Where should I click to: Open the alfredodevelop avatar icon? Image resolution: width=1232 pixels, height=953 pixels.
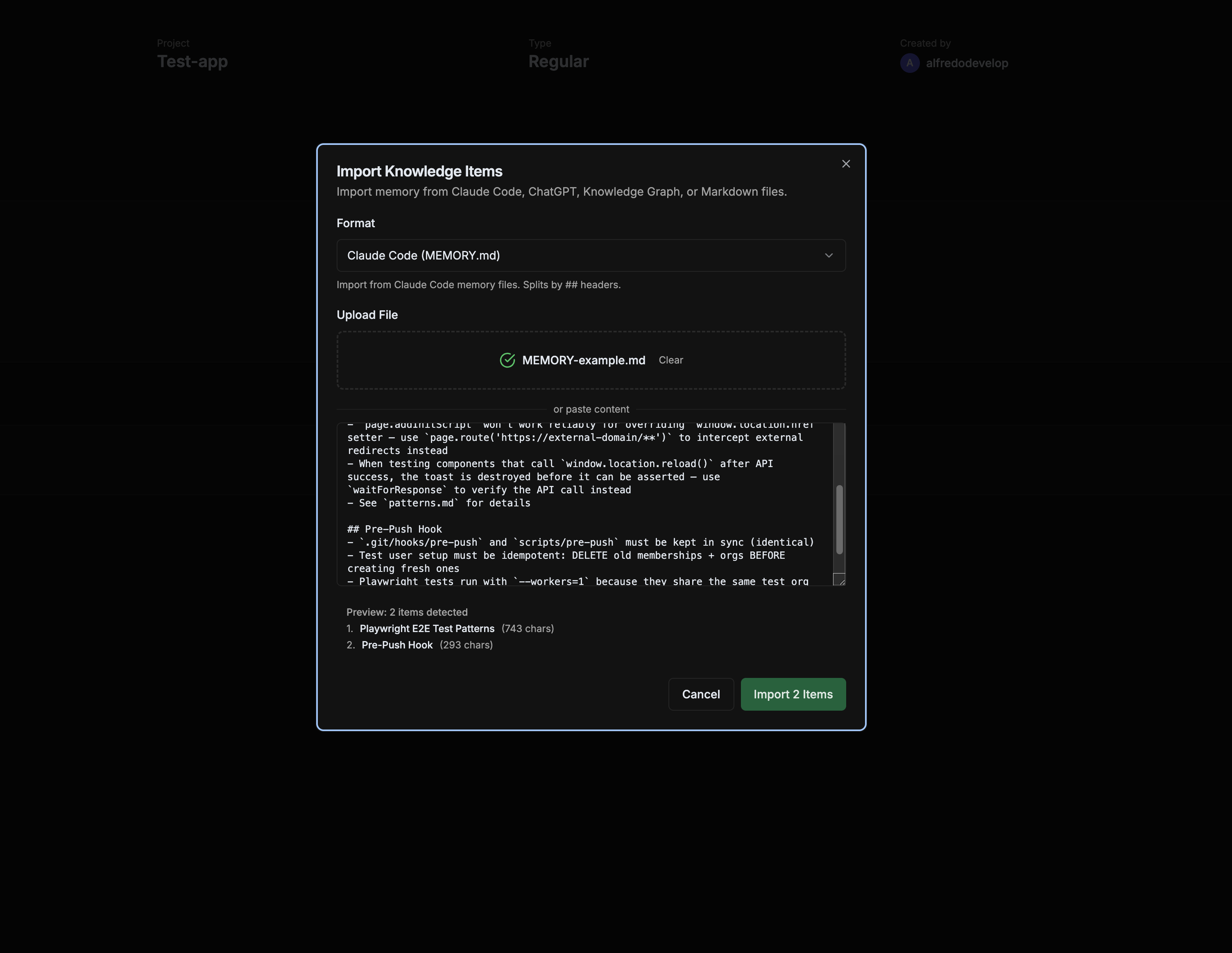[x=910, y=63]
